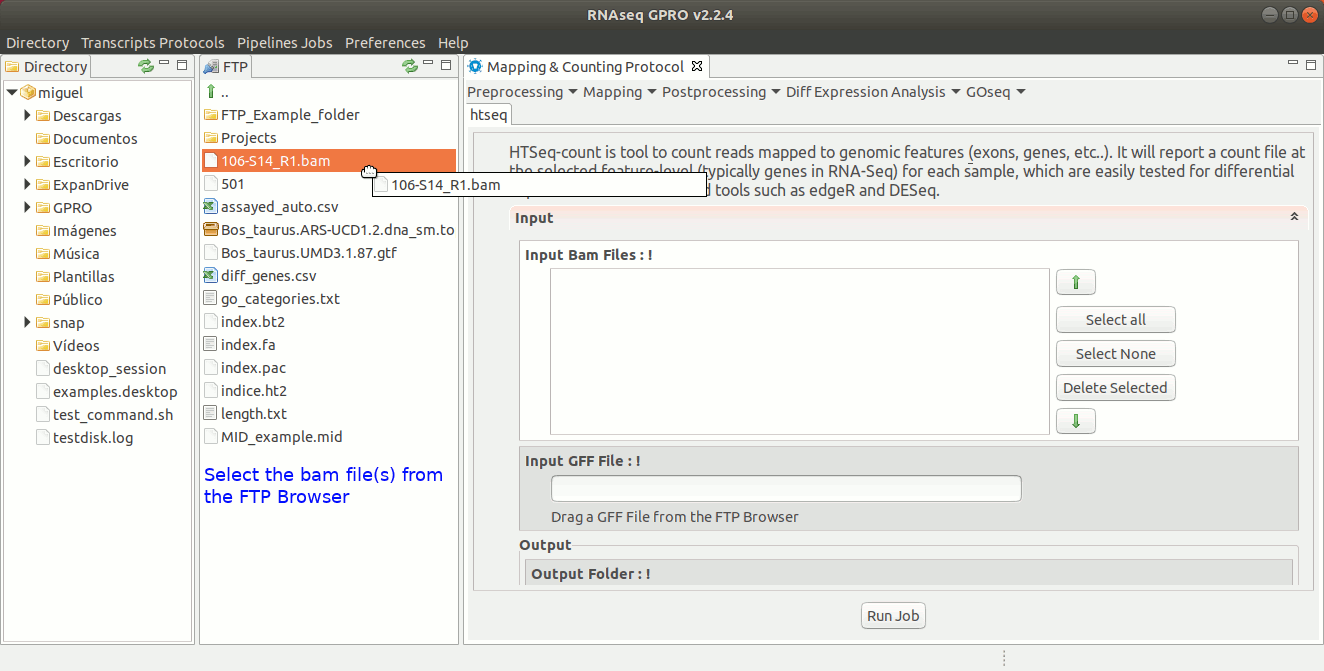Screen dimensions: 1324x671
Task: Open the Preprocessing dropdown
Action: tap(522, 92)
